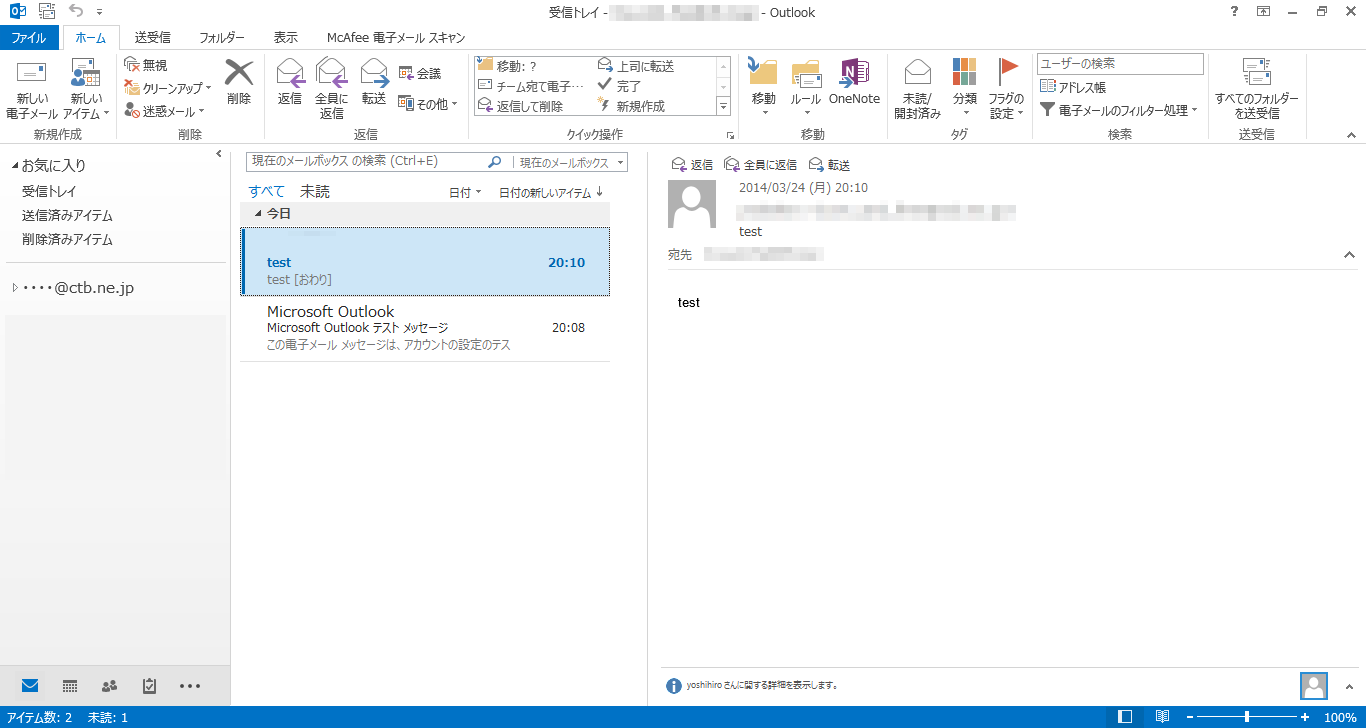Expand the quick steps gallery

[723, 106]
